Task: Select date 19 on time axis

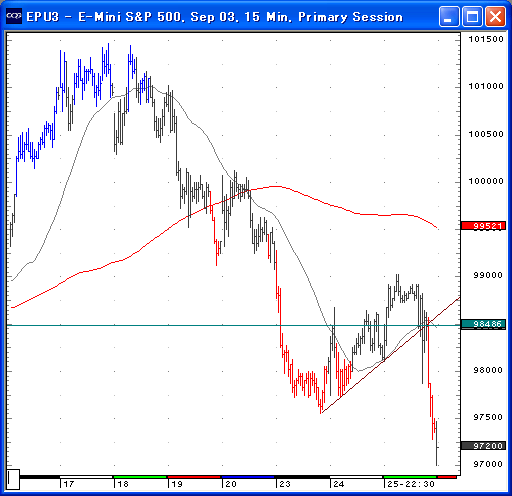Action: click(177, 484)
